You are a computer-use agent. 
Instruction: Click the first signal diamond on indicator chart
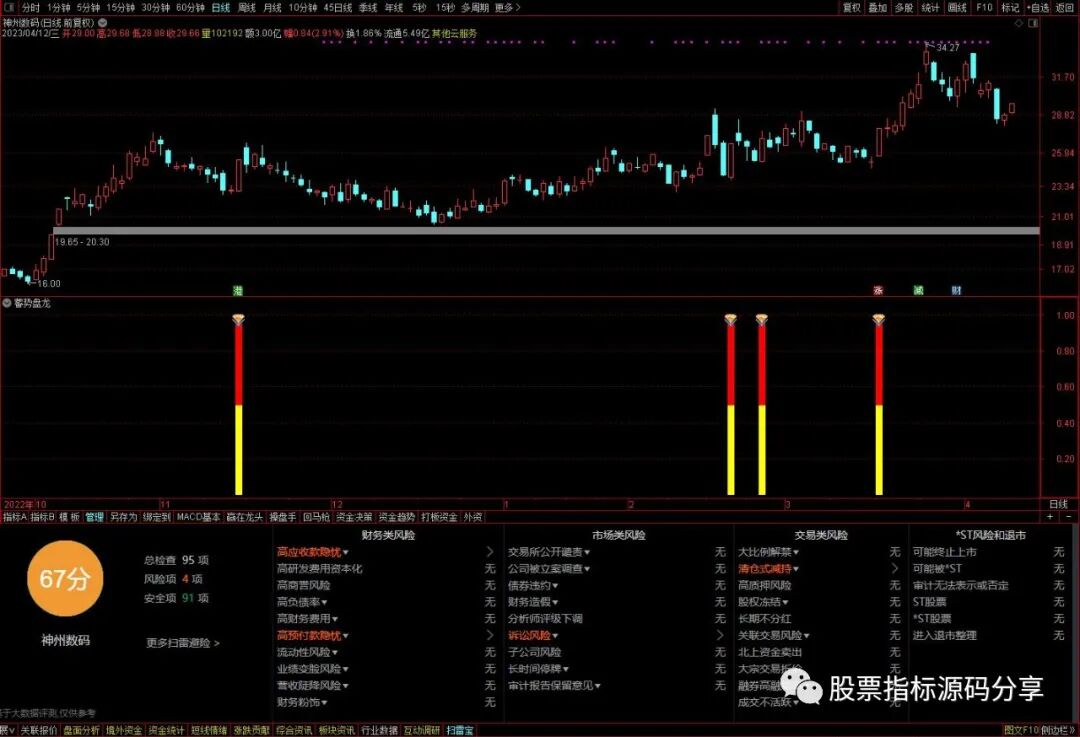click(238, 319)
